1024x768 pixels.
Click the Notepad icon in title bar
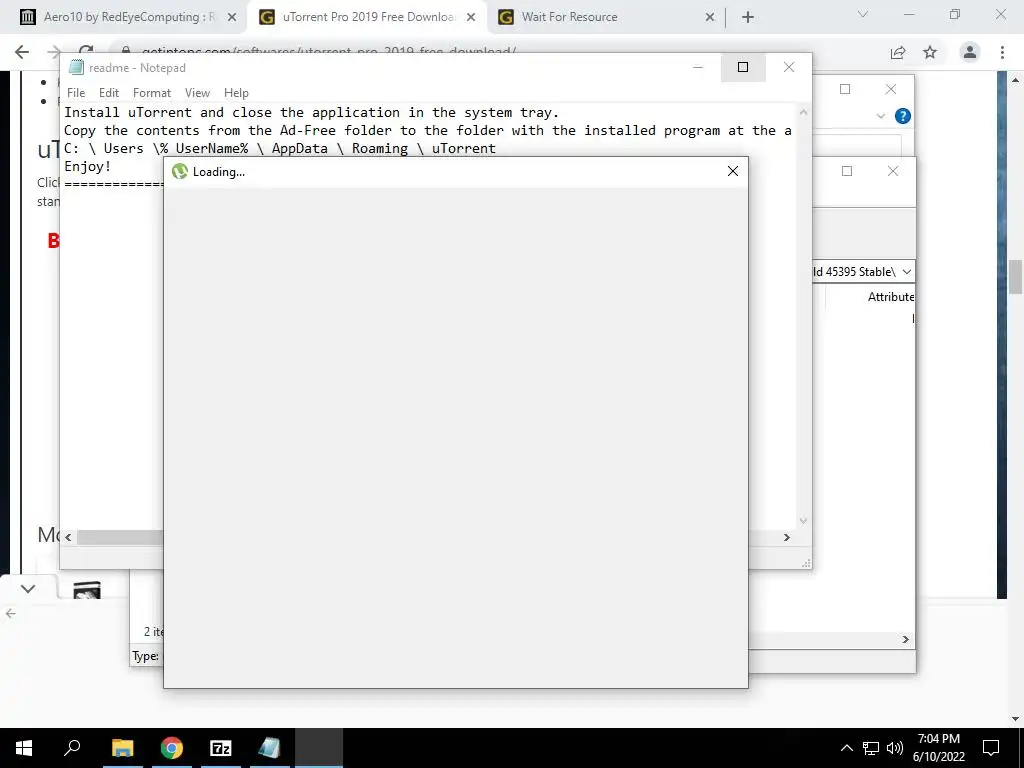tap(76, 67)
